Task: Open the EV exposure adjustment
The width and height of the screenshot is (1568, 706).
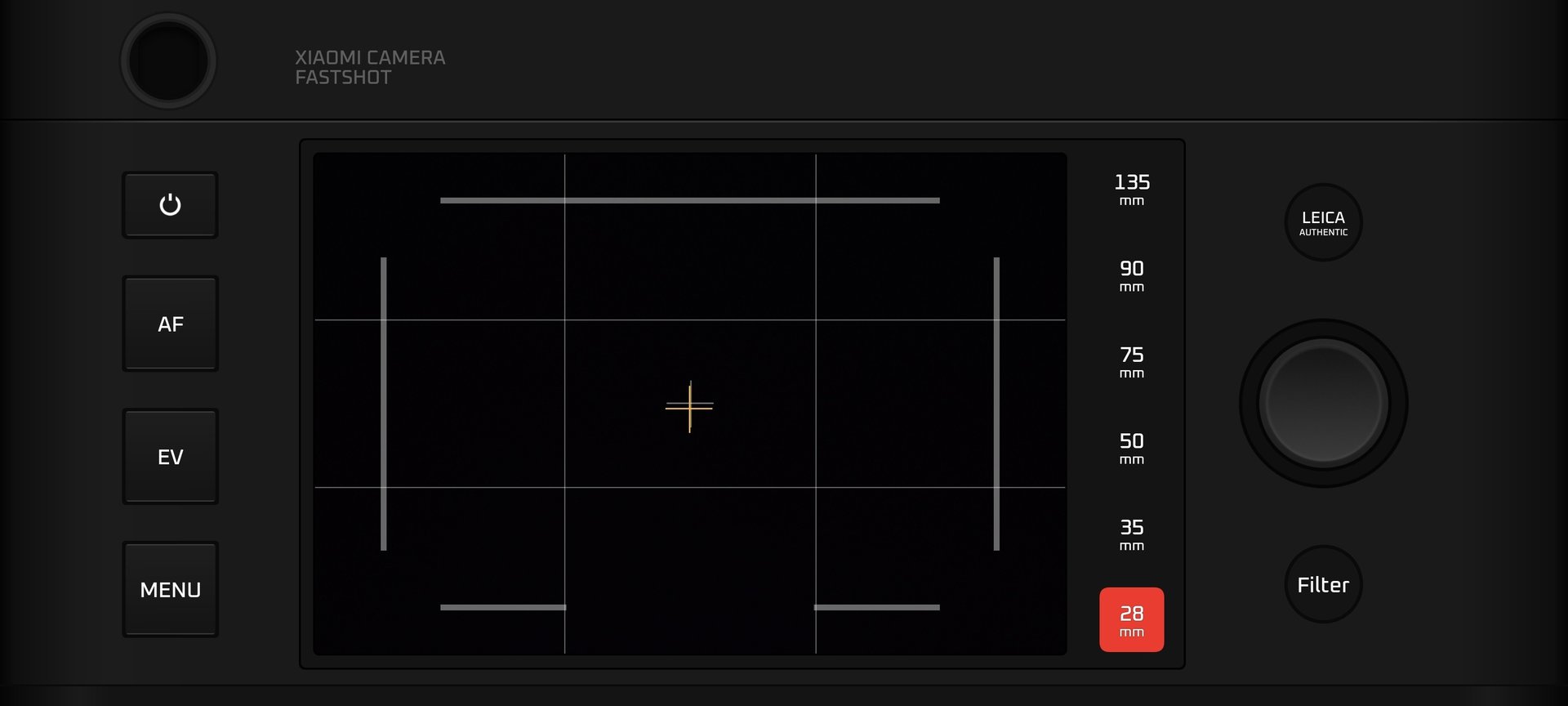Action: point(170,456)
